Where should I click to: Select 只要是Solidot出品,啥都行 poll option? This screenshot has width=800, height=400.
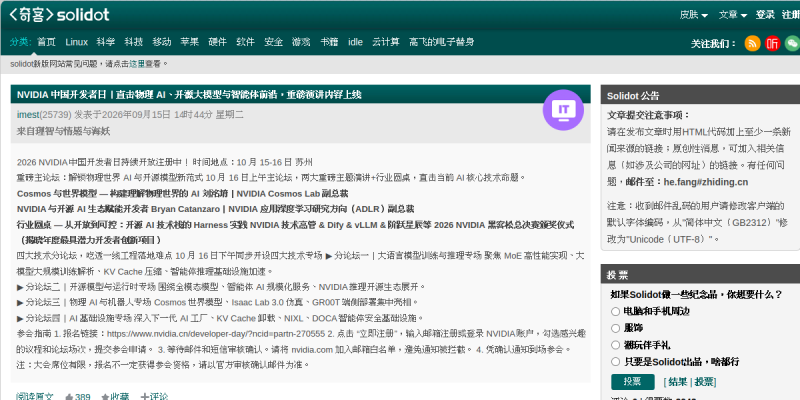616,362
